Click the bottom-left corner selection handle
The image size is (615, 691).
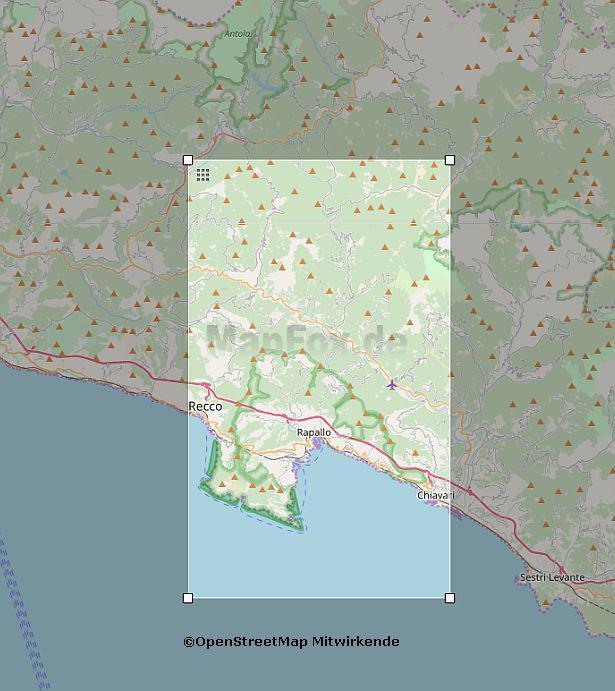188,598
